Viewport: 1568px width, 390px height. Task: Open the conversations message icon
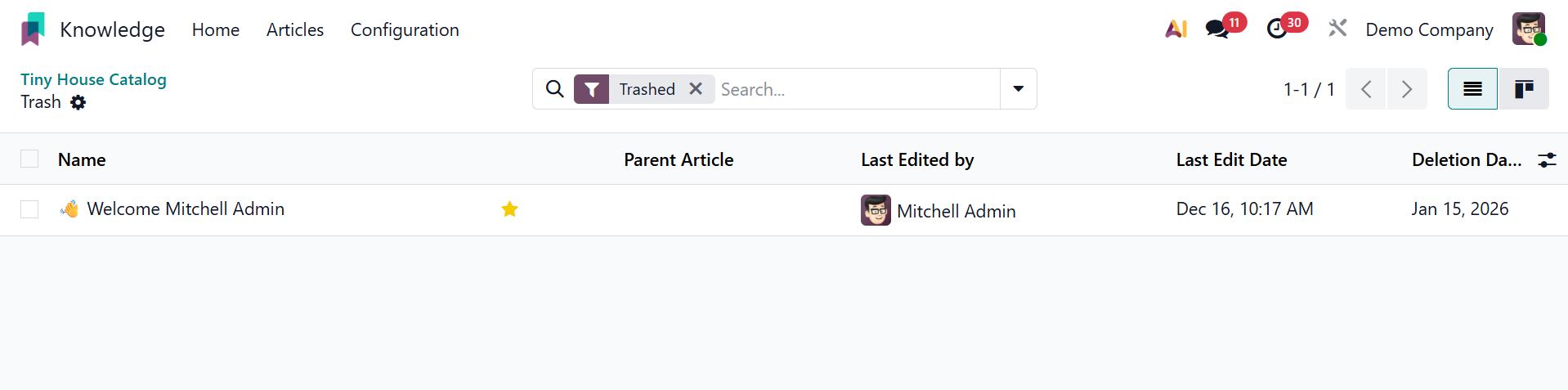tap(1217, 29)
